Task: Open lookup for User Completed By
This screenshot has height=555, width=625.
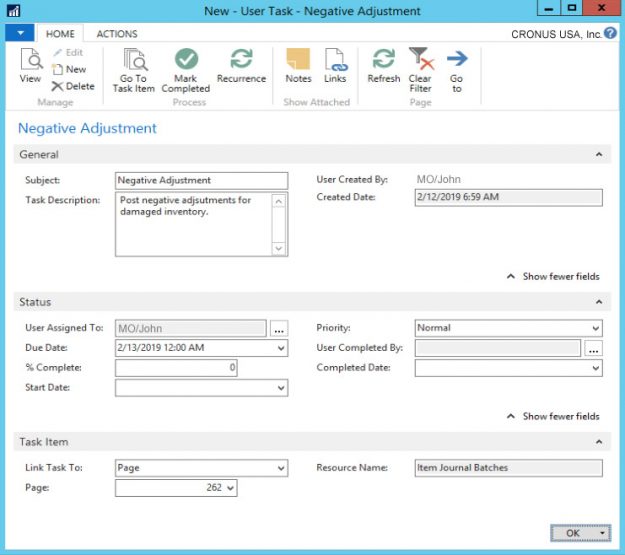Action: coord(594,348)
